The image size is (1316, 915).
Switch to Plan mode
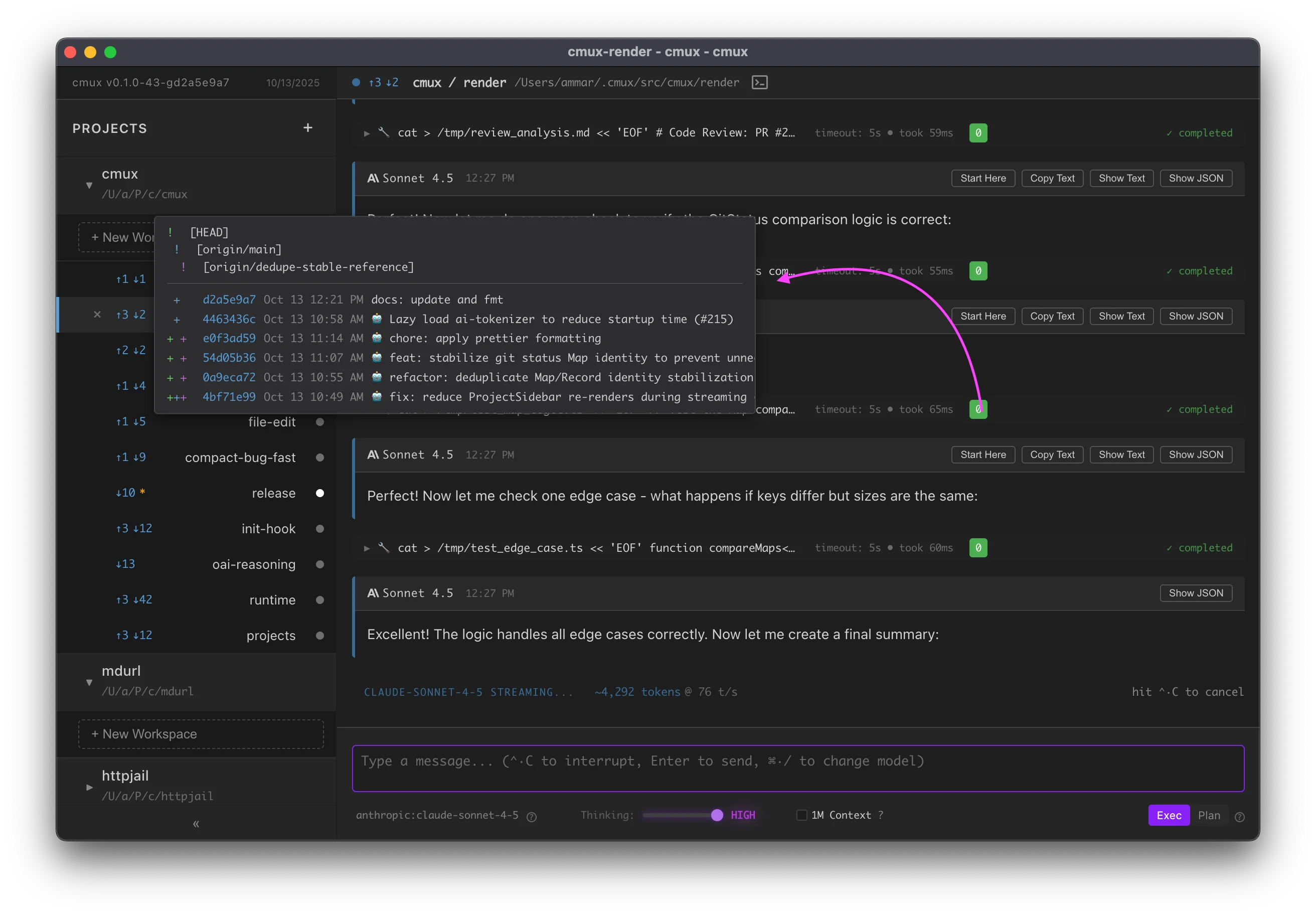[x=1209, y=815]
